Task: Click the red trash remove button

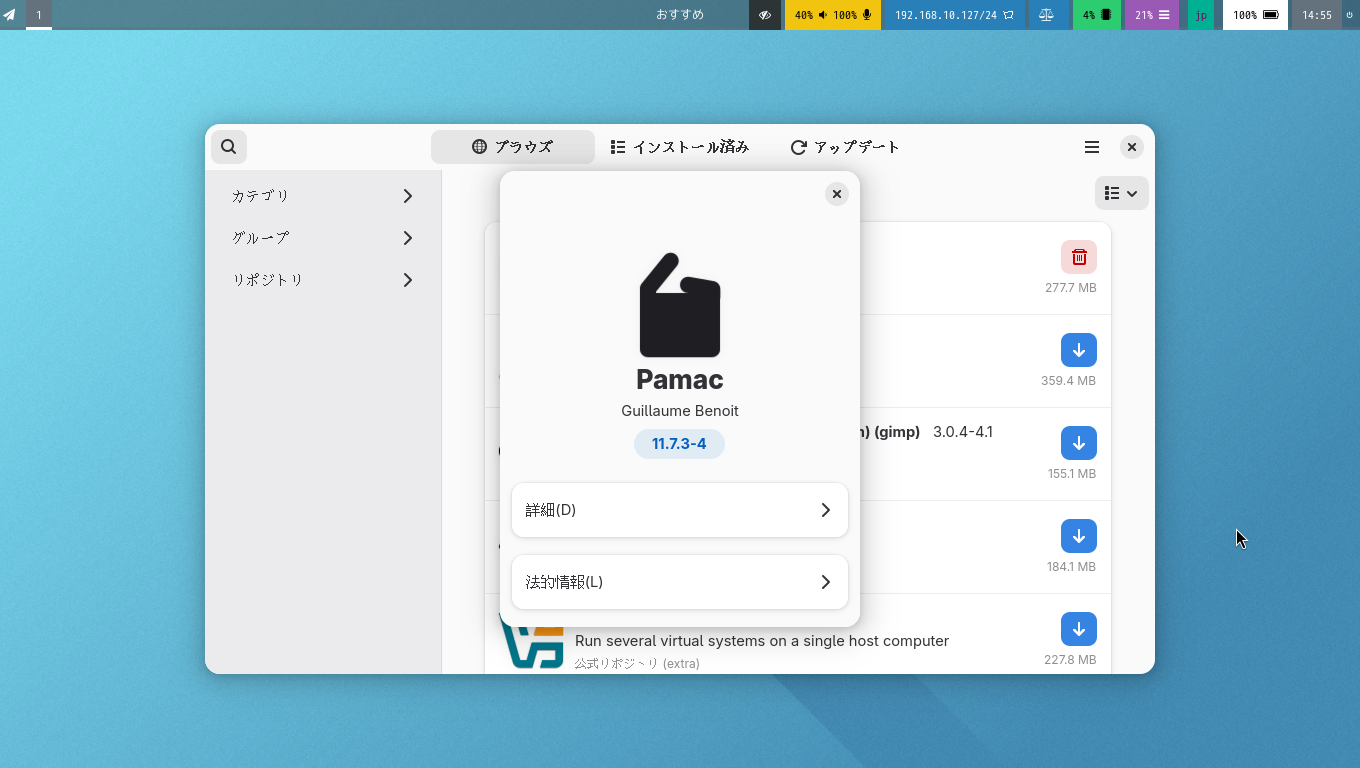Action: pos(1079,257)
